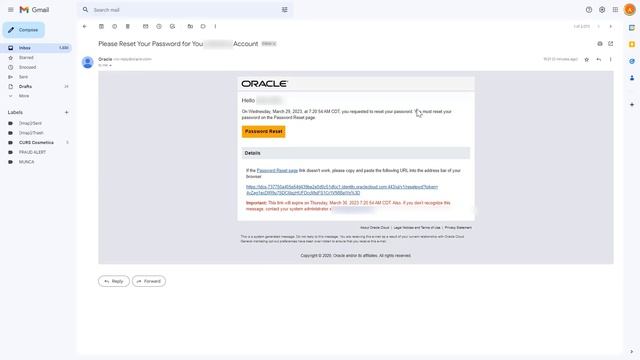Open the CURS Cosmetica label
The image size is (640, 360).
(x=37, y=142)
